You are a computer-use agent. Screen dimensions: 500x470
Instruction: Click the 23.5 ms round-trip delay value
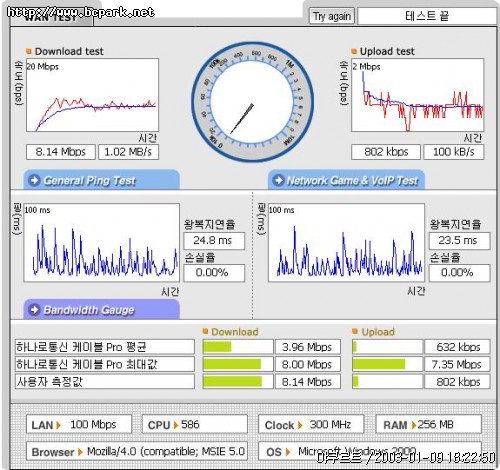pyautogui.click(x=459, y=240)
